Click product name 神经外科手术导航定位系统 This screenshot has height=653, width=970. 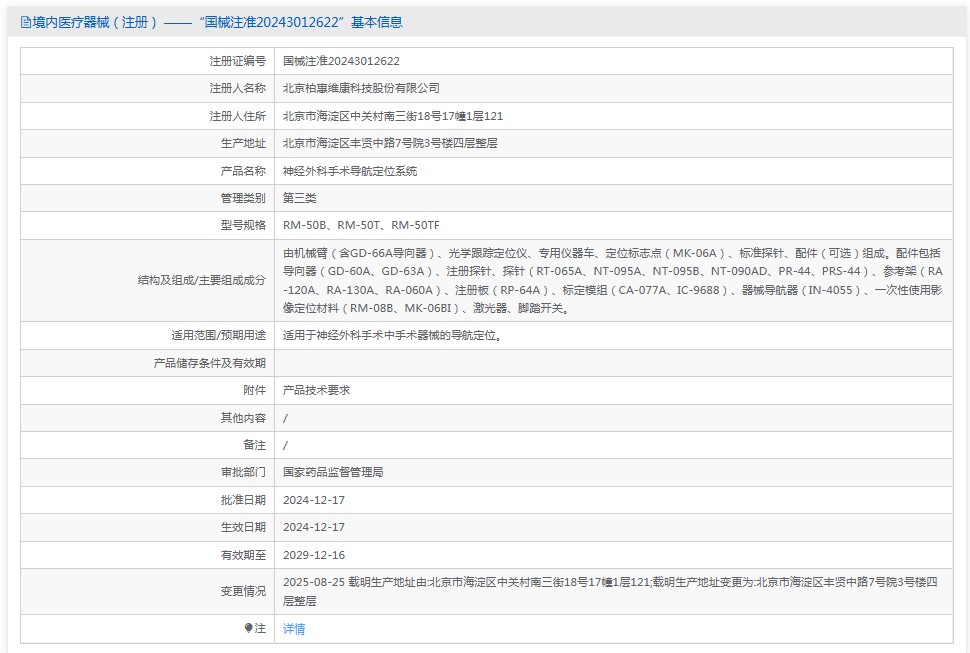(x=350, y=171)
